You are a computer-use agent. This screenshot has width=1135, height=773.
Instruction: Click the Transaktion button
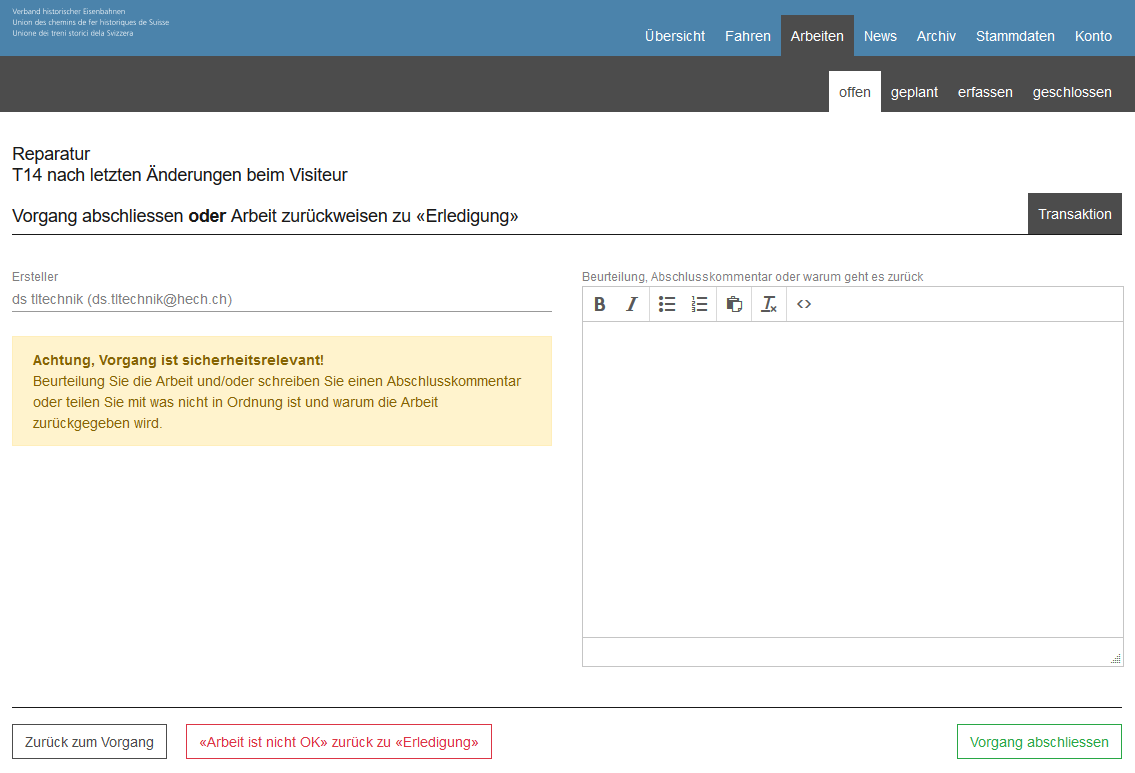pos(1074,214)
